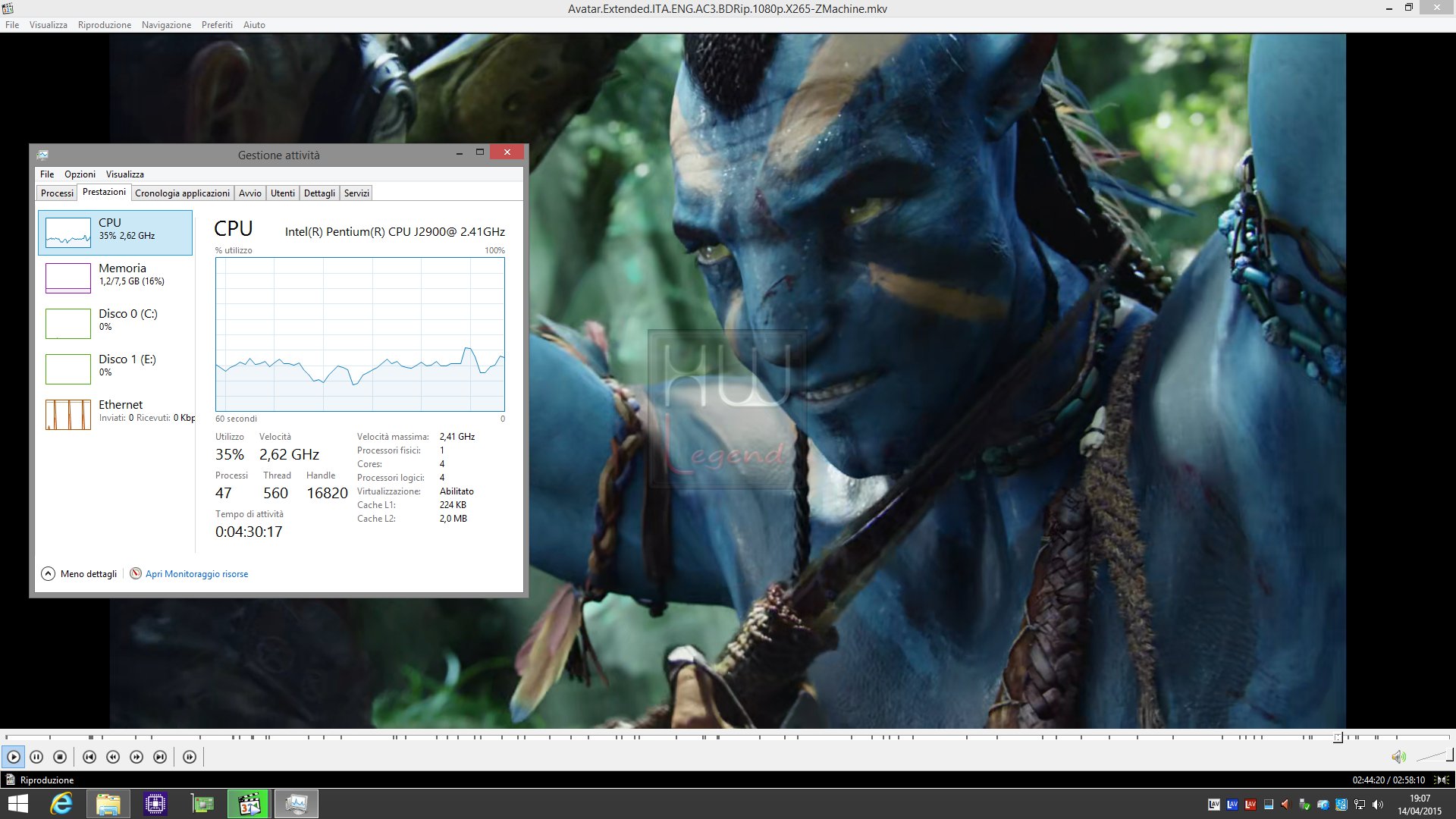Step forward one frame
This screenshot has height=819, width=1456.
coord(190,757)
